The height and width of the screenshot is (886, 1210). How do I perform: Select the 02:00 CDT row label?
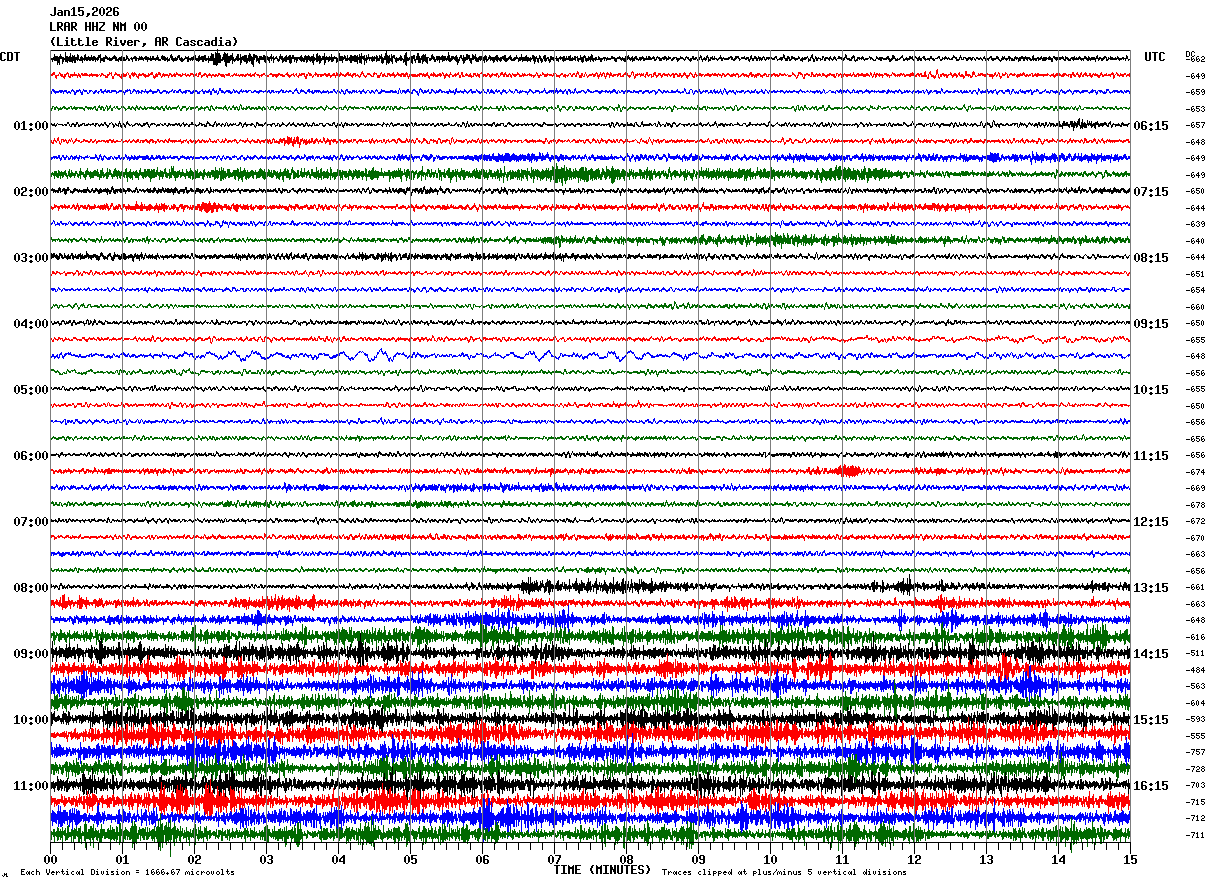(x=31, y=192)
